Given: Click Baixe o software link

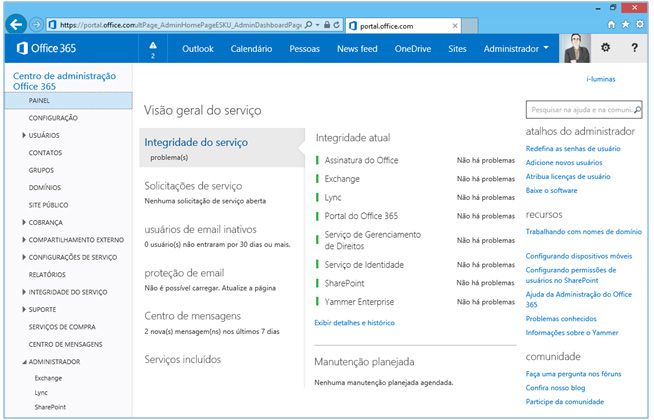Looking at the screenshot, I should 551,191.
